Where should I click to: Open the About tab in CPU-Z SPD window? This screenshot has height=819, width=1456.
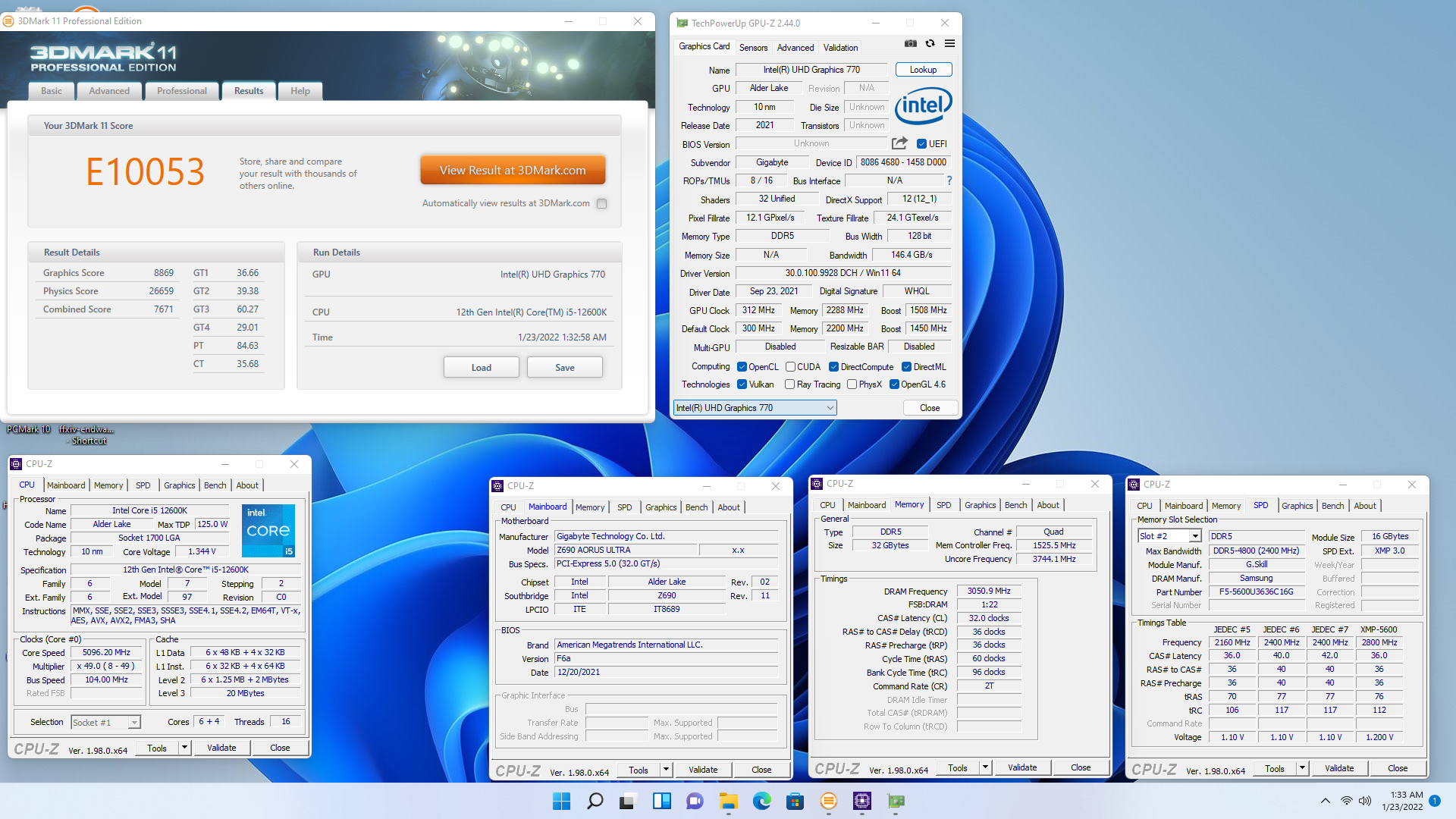(x=1364, y=506)
